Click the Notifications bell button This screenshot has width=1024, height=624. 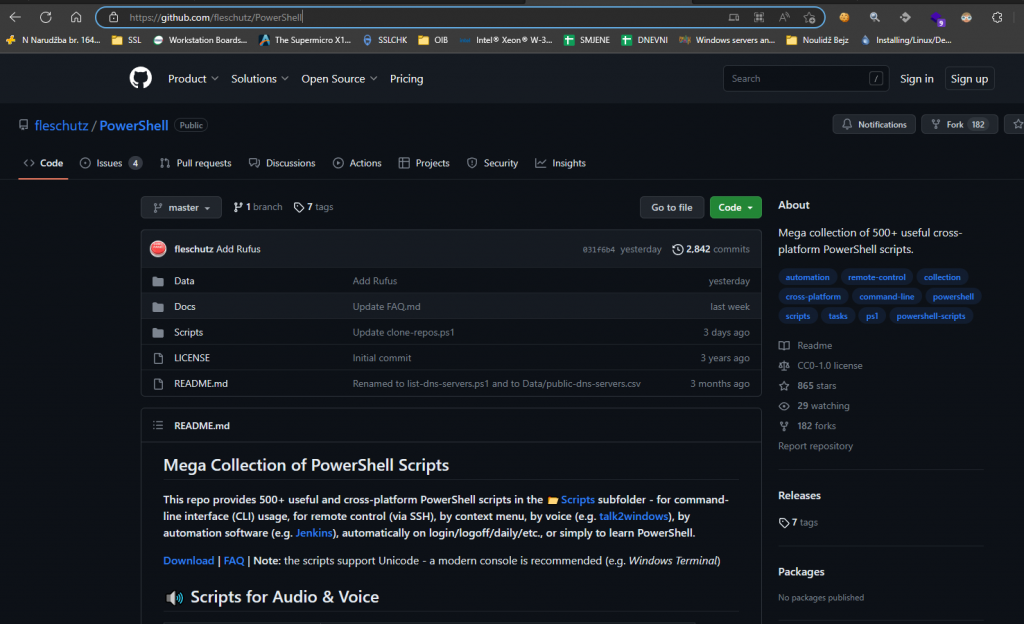[873, 125]
